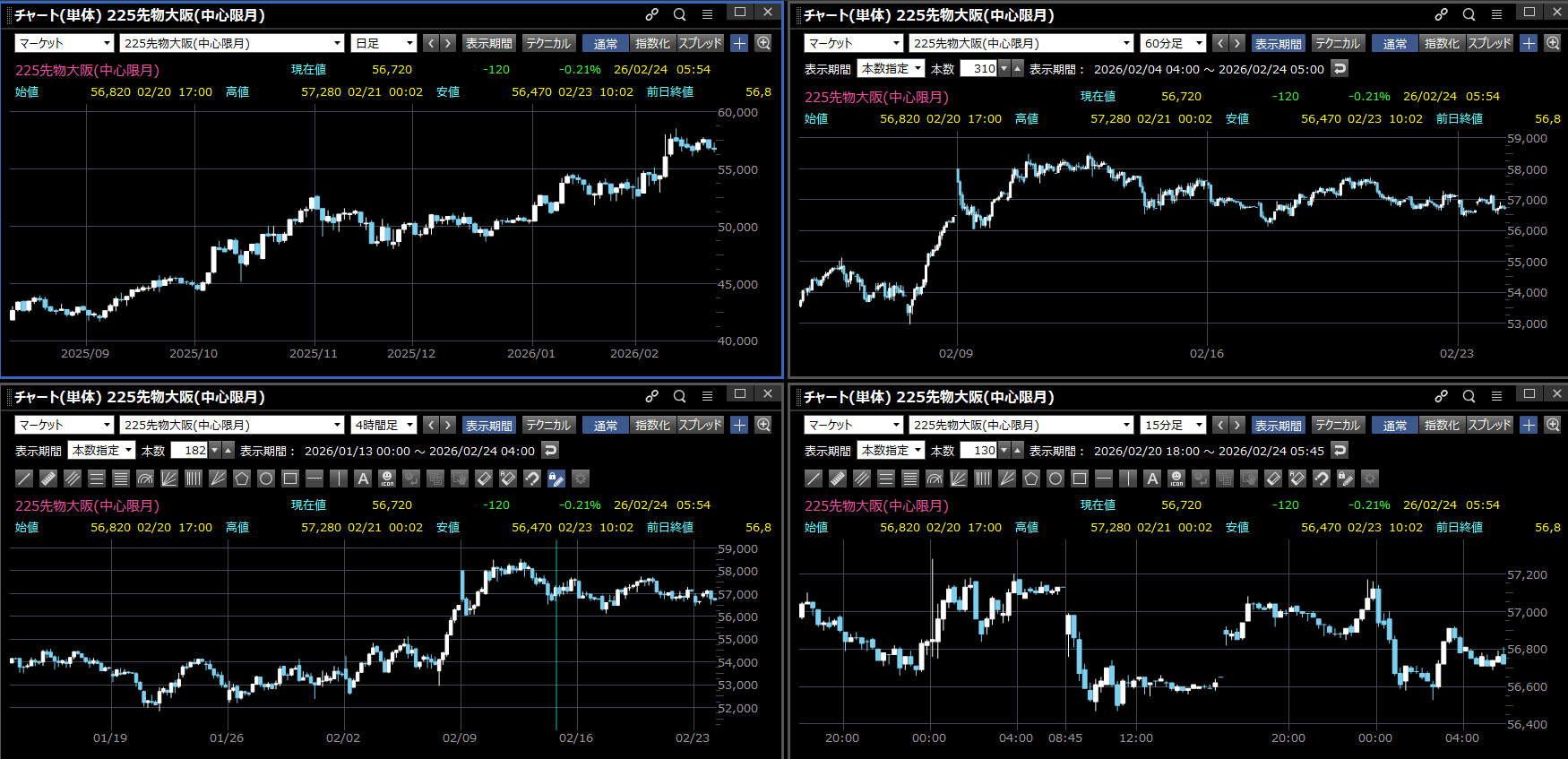
Task: Expand the 本数指定 dropdown in 60分足 chart
Action: [x=891, y=68]
